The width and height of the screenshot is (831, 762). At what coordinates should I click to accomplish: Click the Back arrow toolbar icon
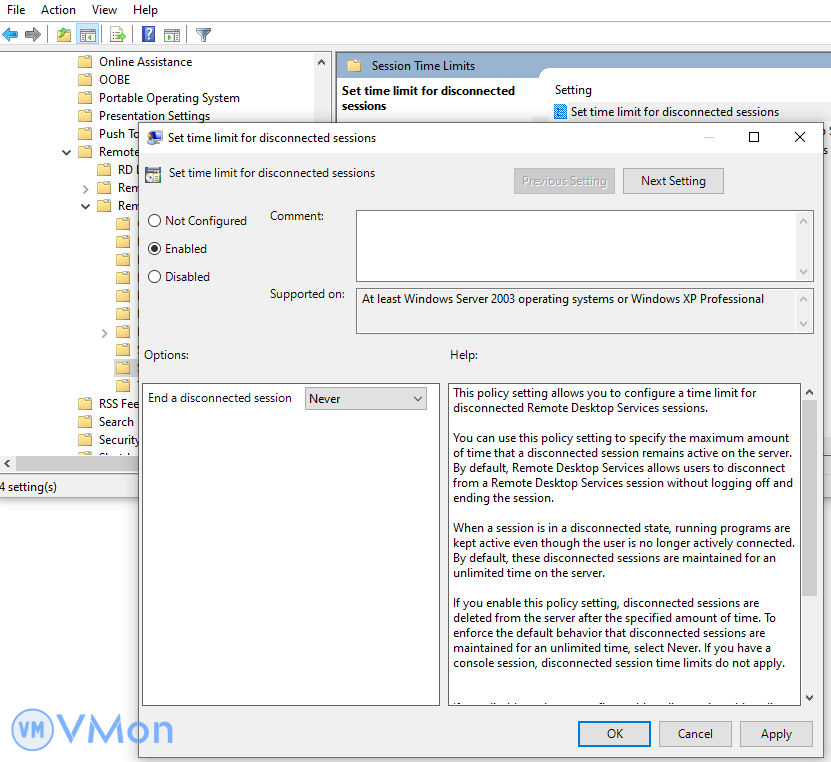click(x=11, y=35)
